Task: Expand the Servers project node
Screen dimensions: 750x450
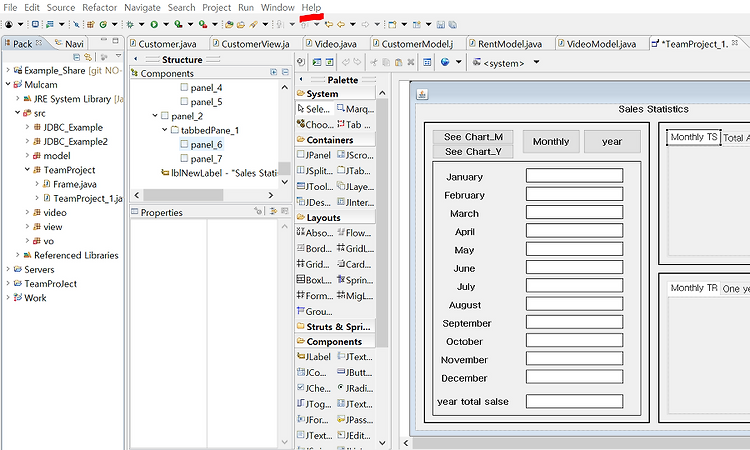Action: (8, 269)
